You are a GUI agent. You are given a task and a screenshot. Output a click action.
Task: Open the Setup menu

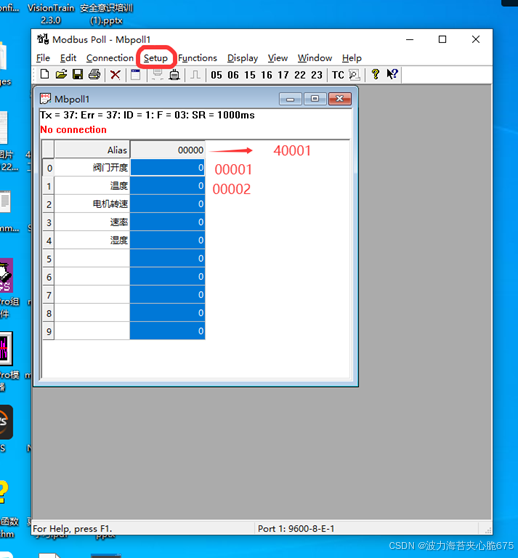point(155,58)
